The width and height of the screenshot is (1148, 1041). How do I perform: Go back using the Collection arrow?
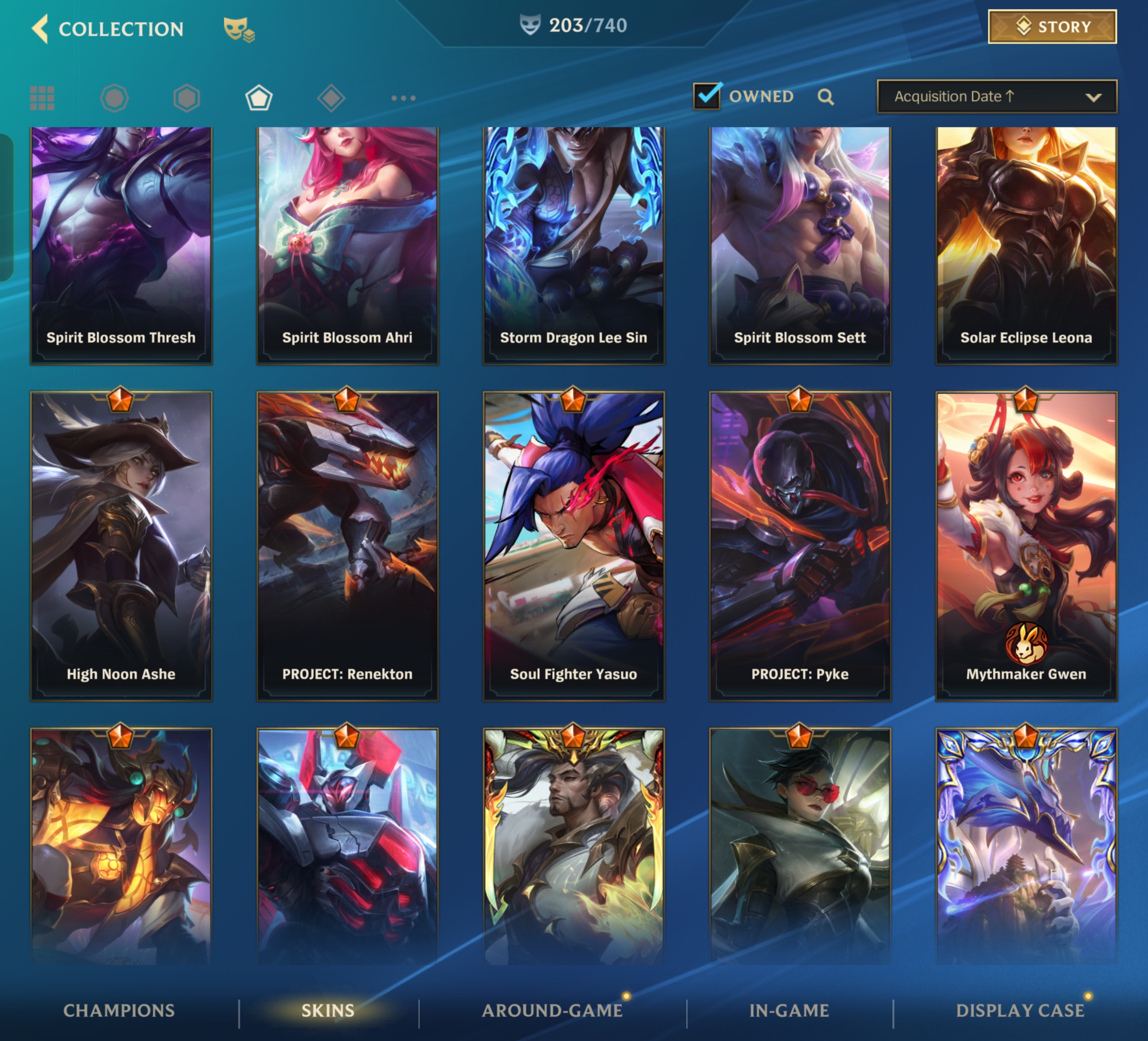coord(40,29)
